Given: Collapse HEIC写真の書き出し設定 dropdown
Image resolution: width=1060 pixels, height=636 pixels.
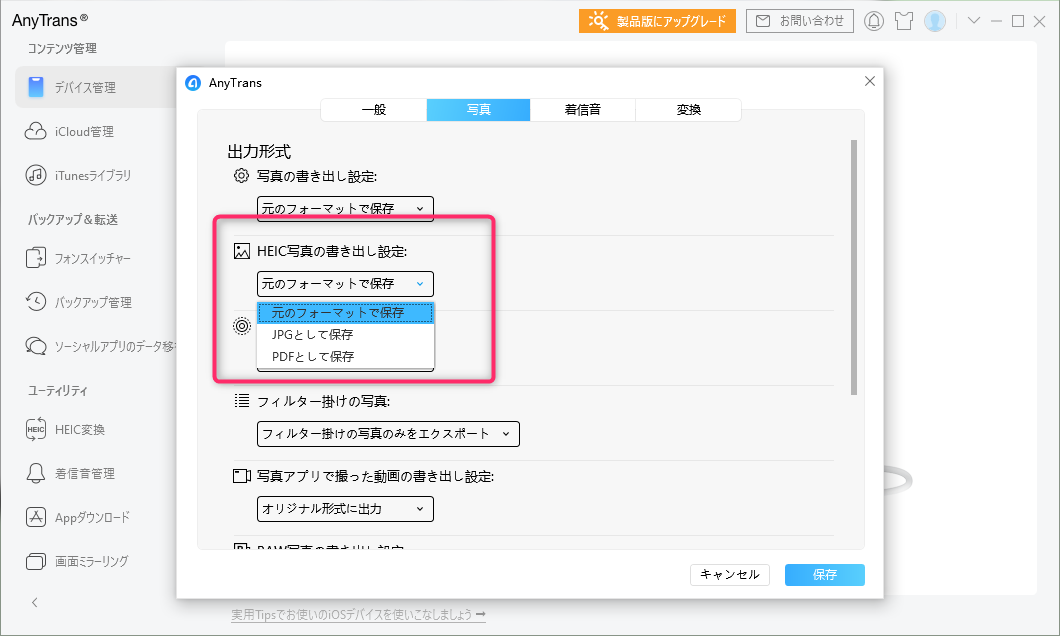Looking at the screenshot, I should coord(345,284).
